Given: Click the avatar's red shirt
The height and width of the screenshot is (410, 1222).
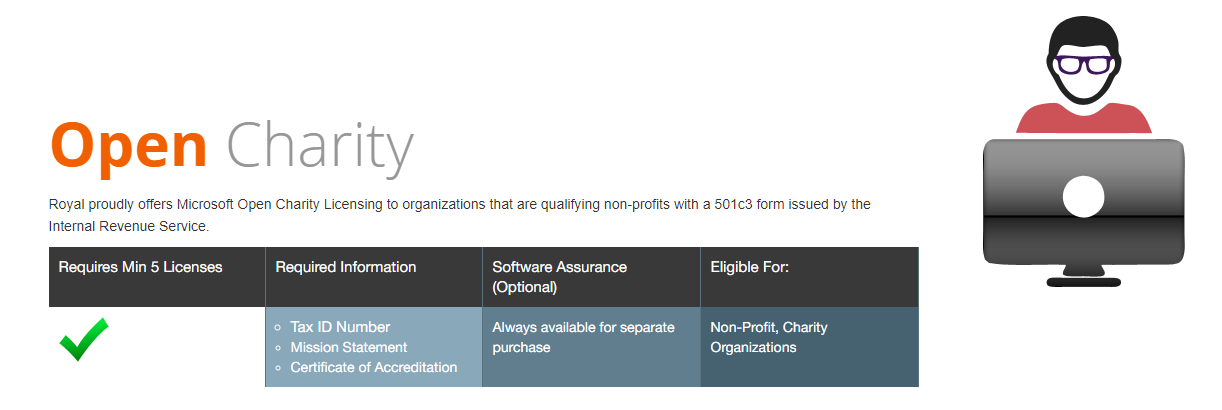Looking at the screenshot, I should [1083, 116].
